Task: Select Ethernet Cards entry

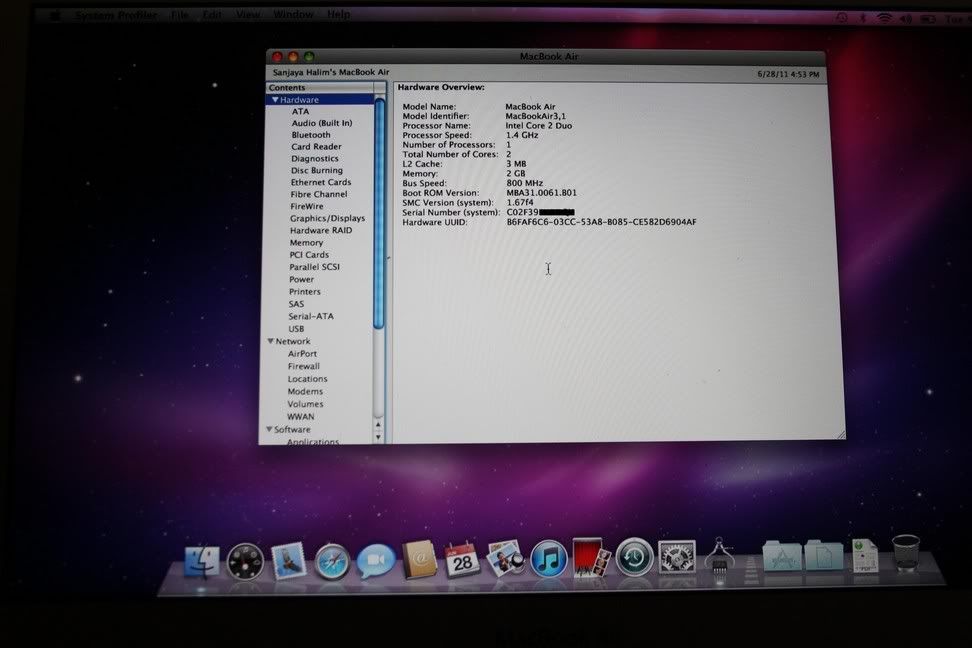Action: 320,182
